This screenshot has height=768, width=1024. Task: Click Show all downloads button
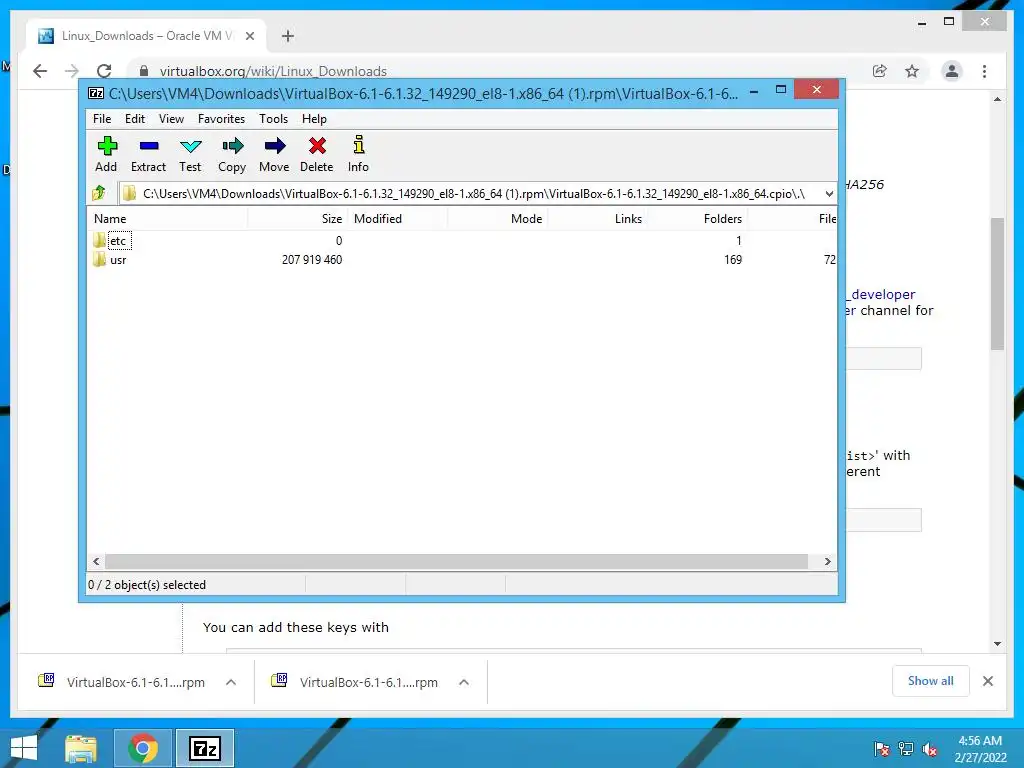(931, 681)
